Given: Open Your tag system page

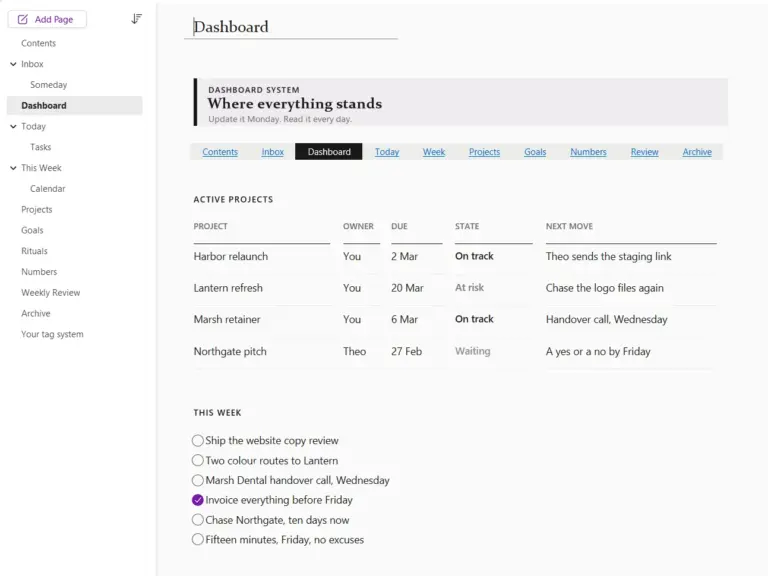Looking at the screenshot, I should (x=52, y=334).
